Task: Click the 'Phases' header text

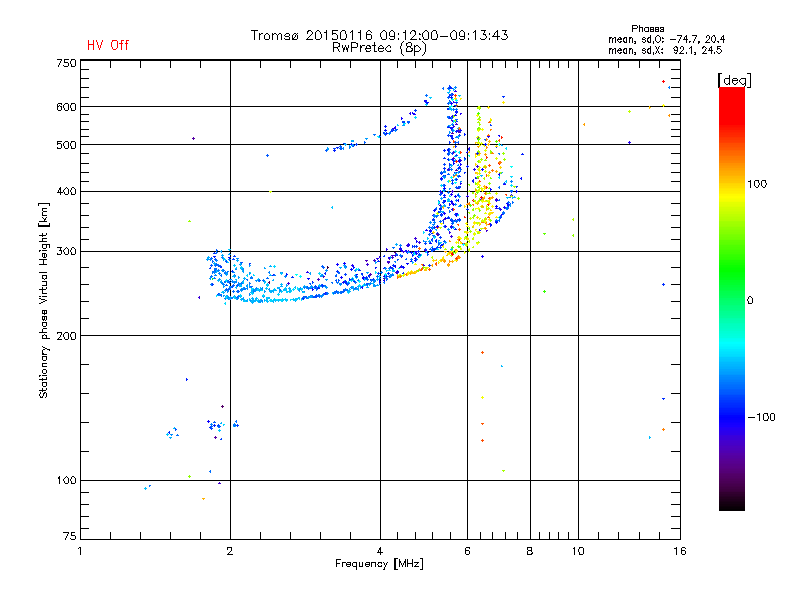Action: [647, 29]
